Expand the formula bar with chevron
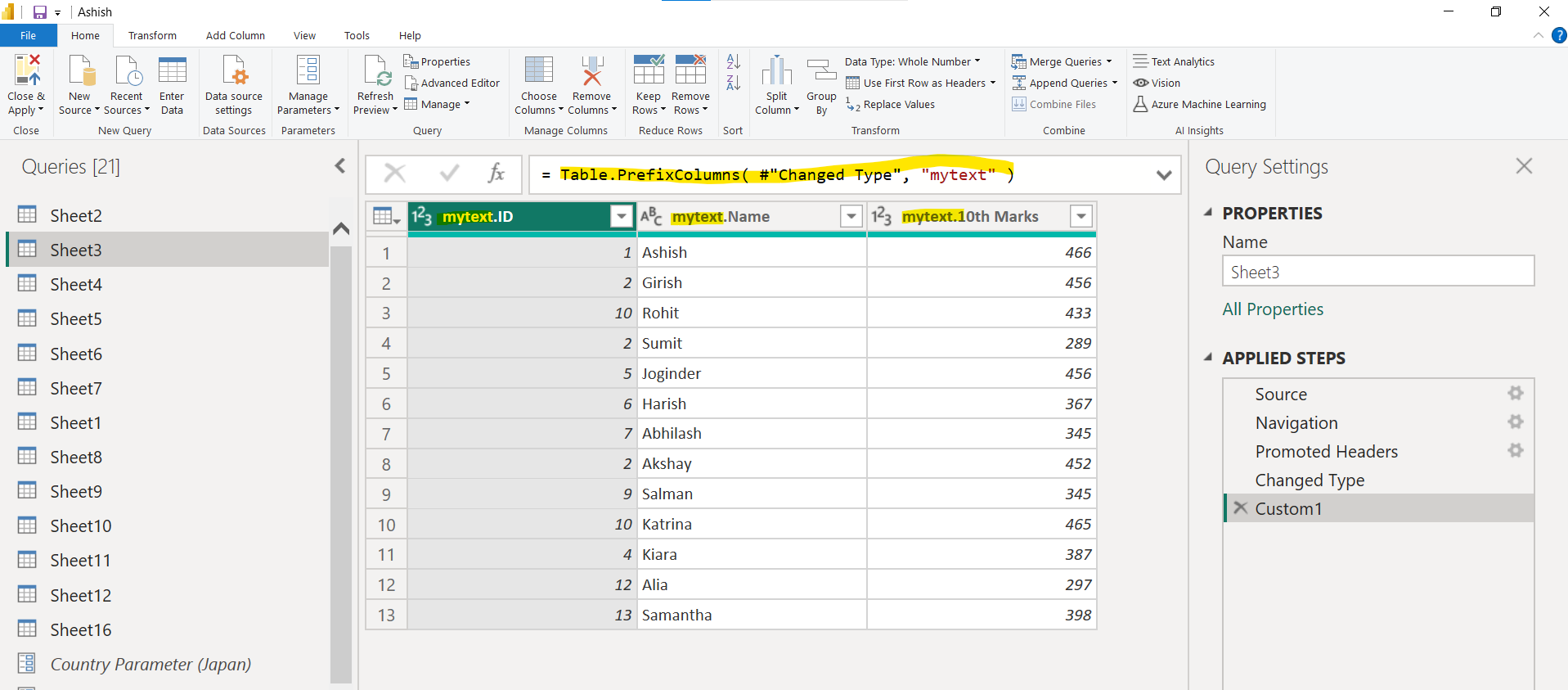 pyautogui.click(x=1164, y=175)
